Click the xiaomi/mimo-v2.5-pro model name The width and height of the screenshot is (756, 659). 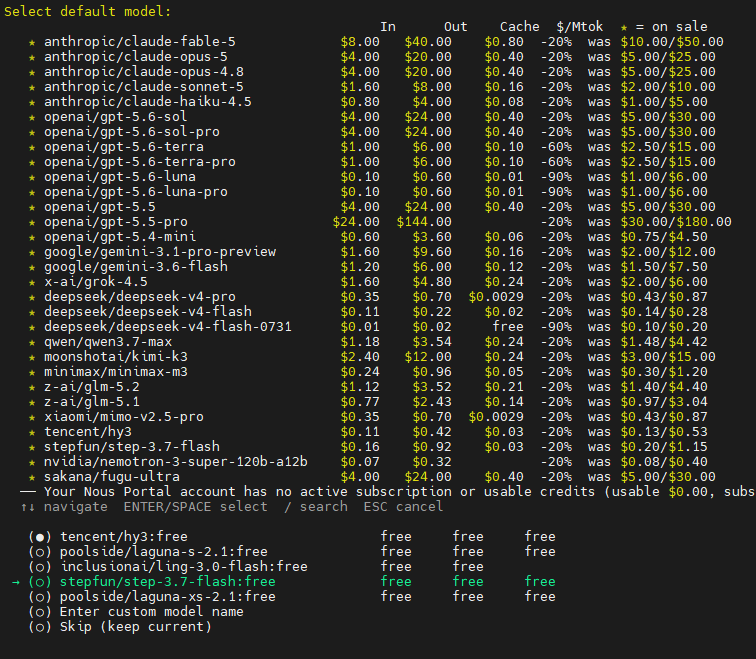coord(124,417)
